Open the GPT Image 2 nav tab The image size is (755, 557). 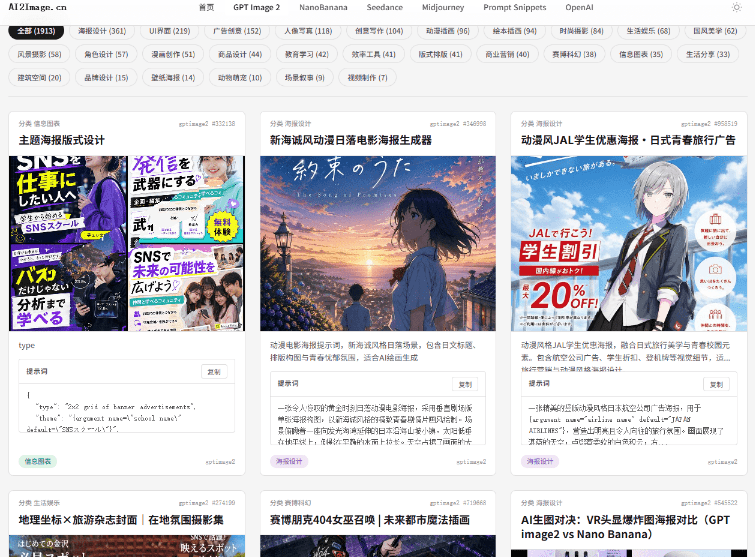coord(257,7)
